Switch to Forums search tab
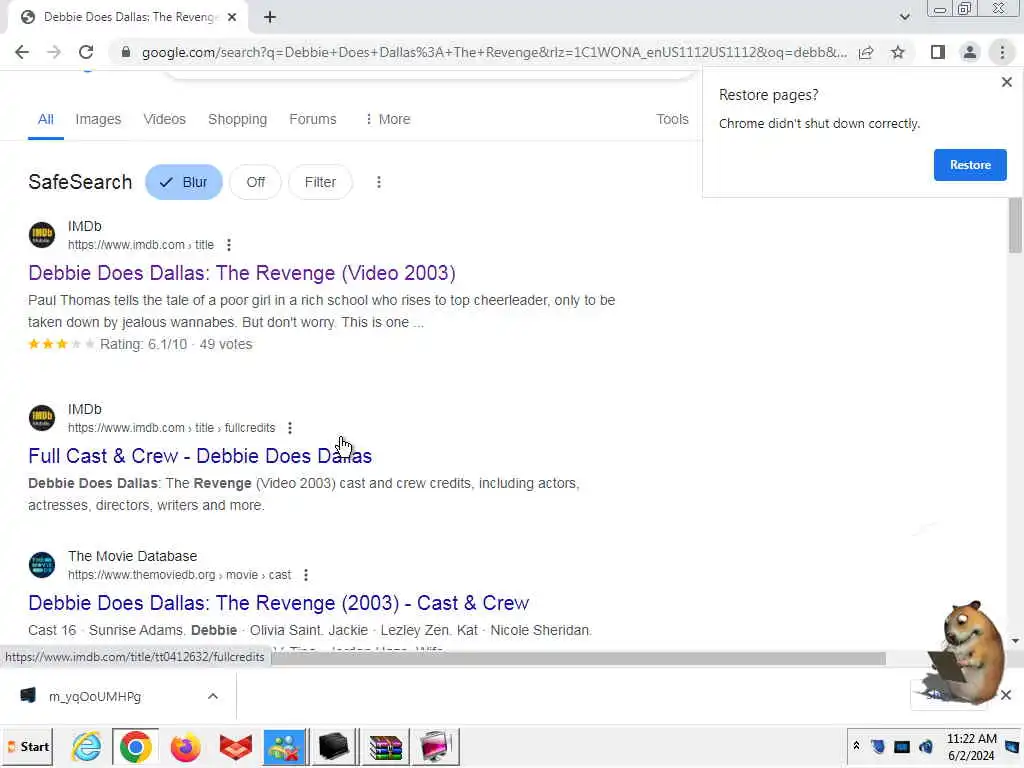Viewport: 1024px width, 768px height. coord(313,120)
